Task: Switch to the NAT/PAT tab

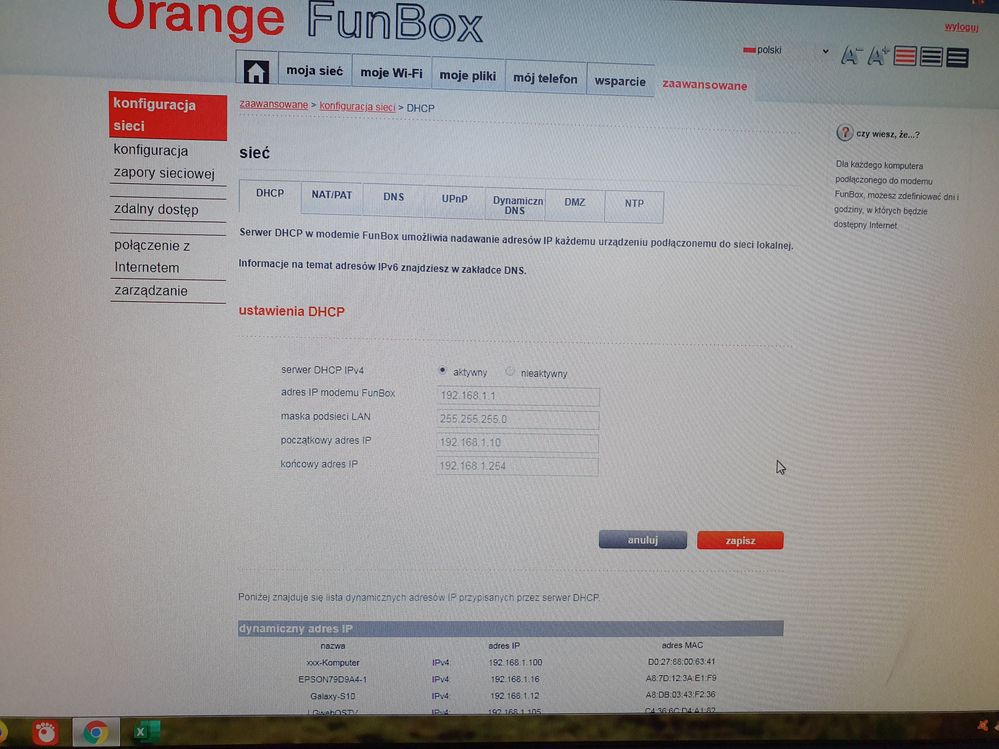Action: 331,197
